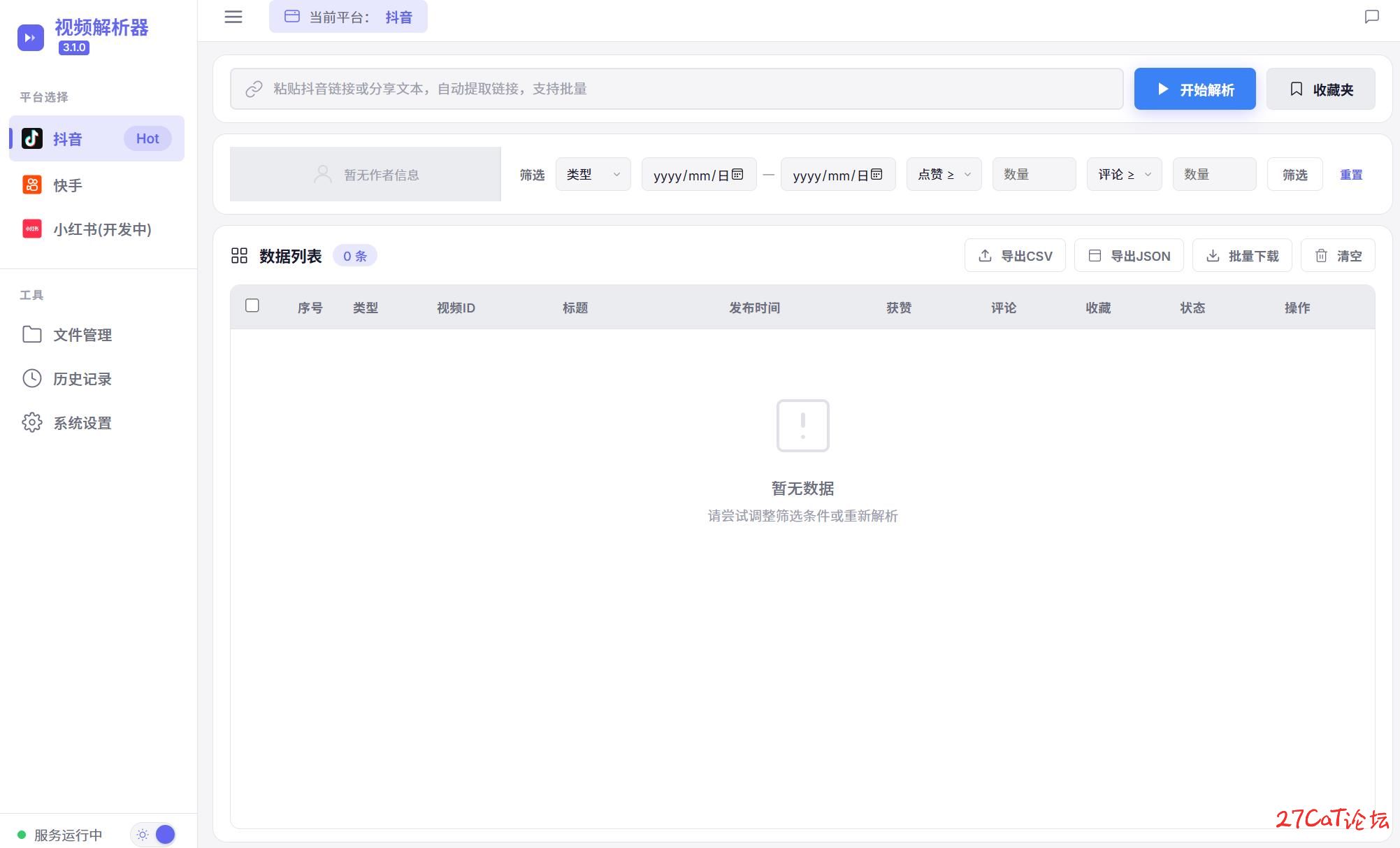This screenshot has width=1400, height=848.
Task: Open calendar picker in end date field
Action: (876, 174)
